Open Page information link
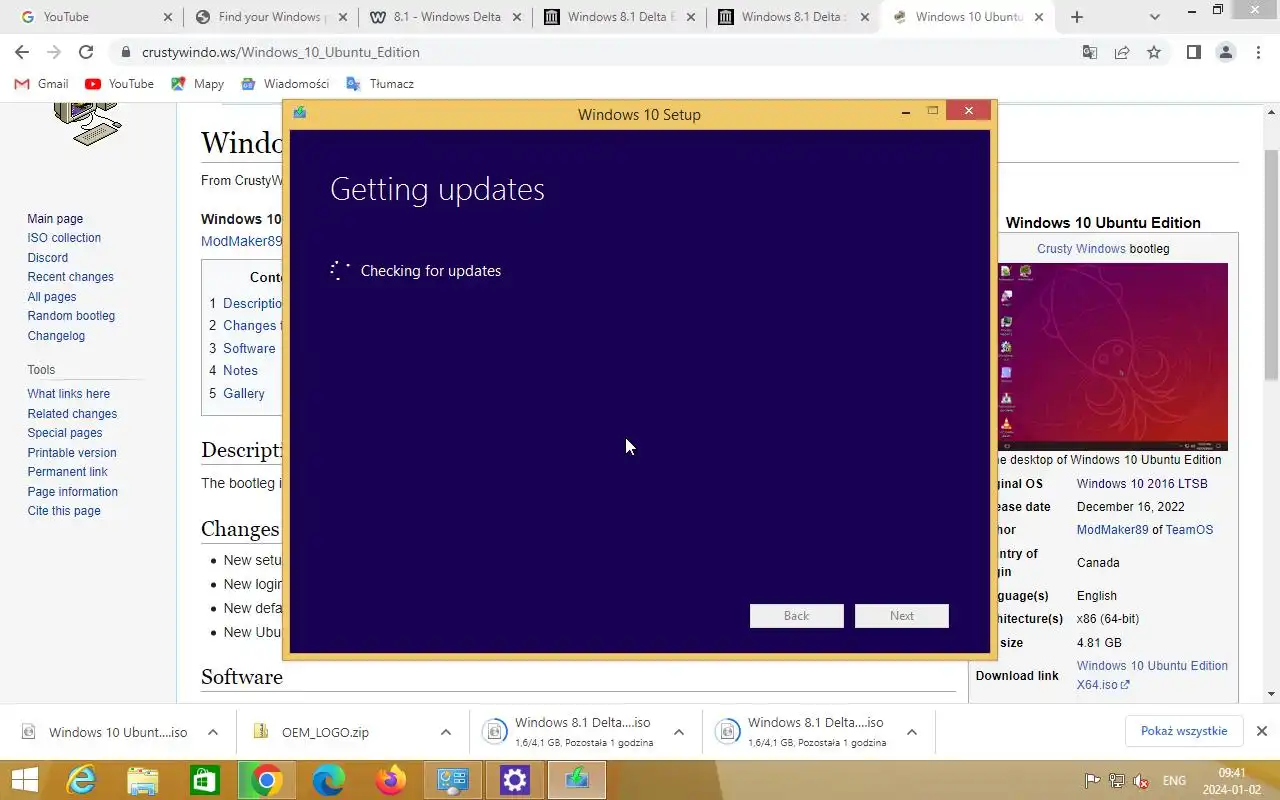Screen dimensions: 1280x800 tap(73, 492)
